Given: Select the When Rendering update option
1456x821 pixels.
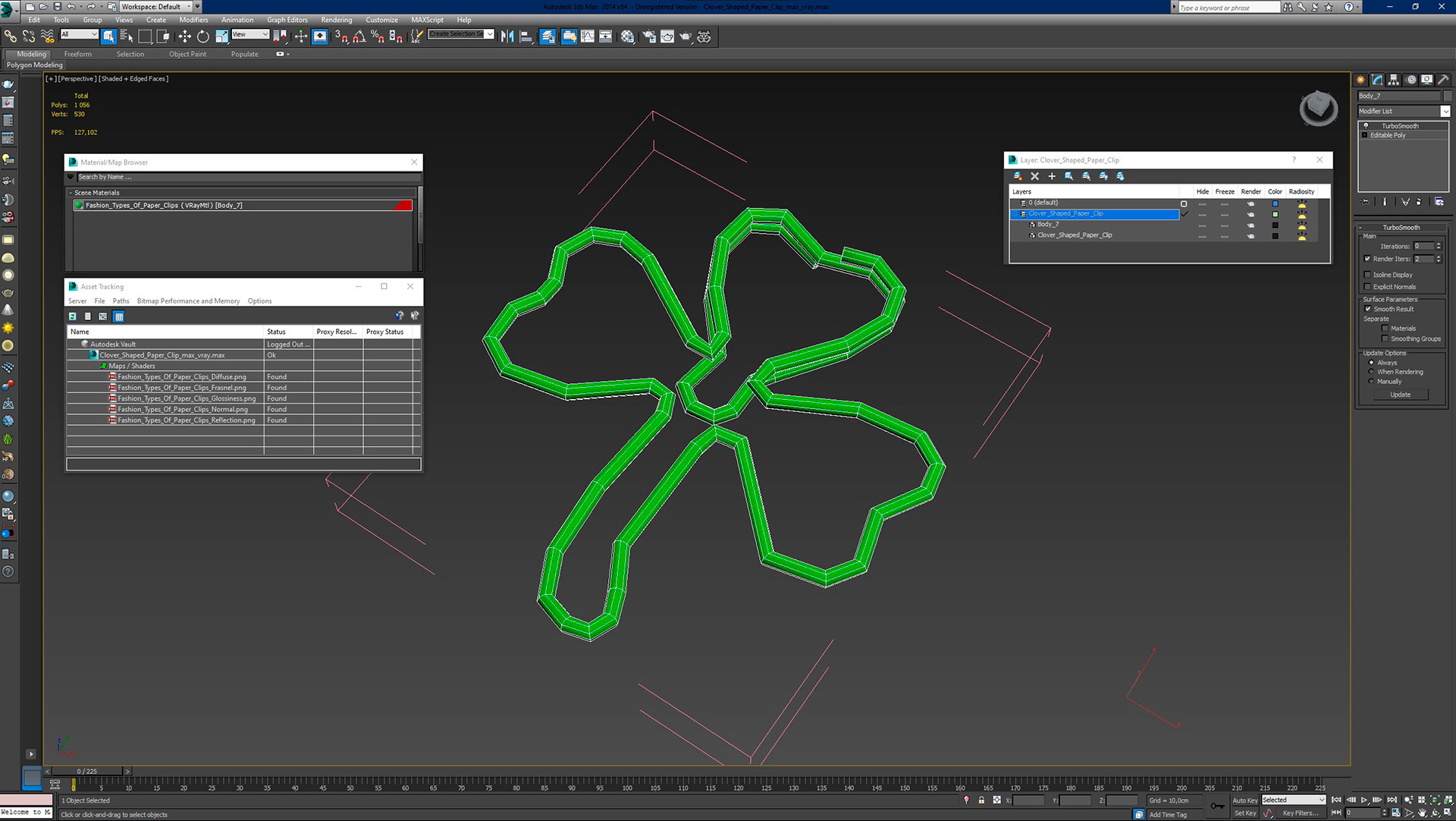Looking at the screenshot, I should 1371,372.
